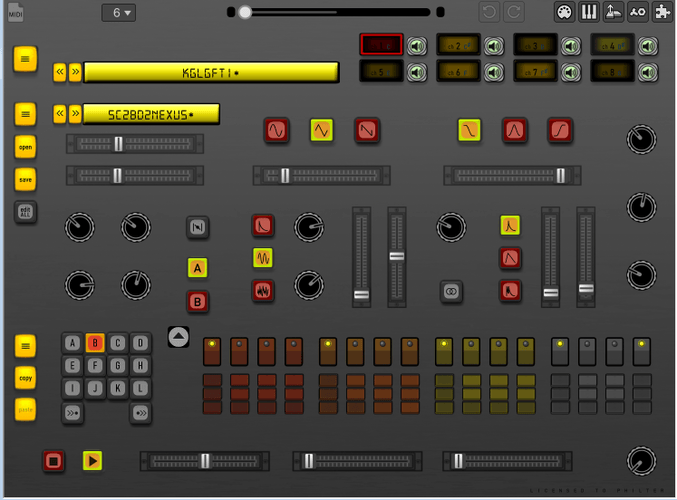677x500 pixels.
Task: Open the KGLGFT1 preset name selector
Action: tap(210, 72)
